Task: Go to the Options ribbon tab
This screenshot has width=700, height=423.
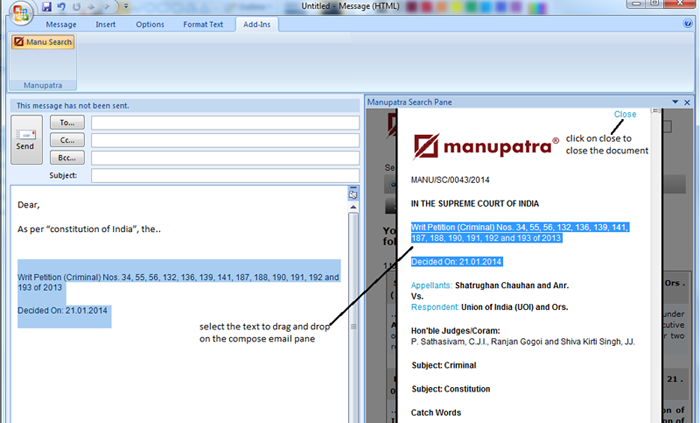Action: coord(150,23)
